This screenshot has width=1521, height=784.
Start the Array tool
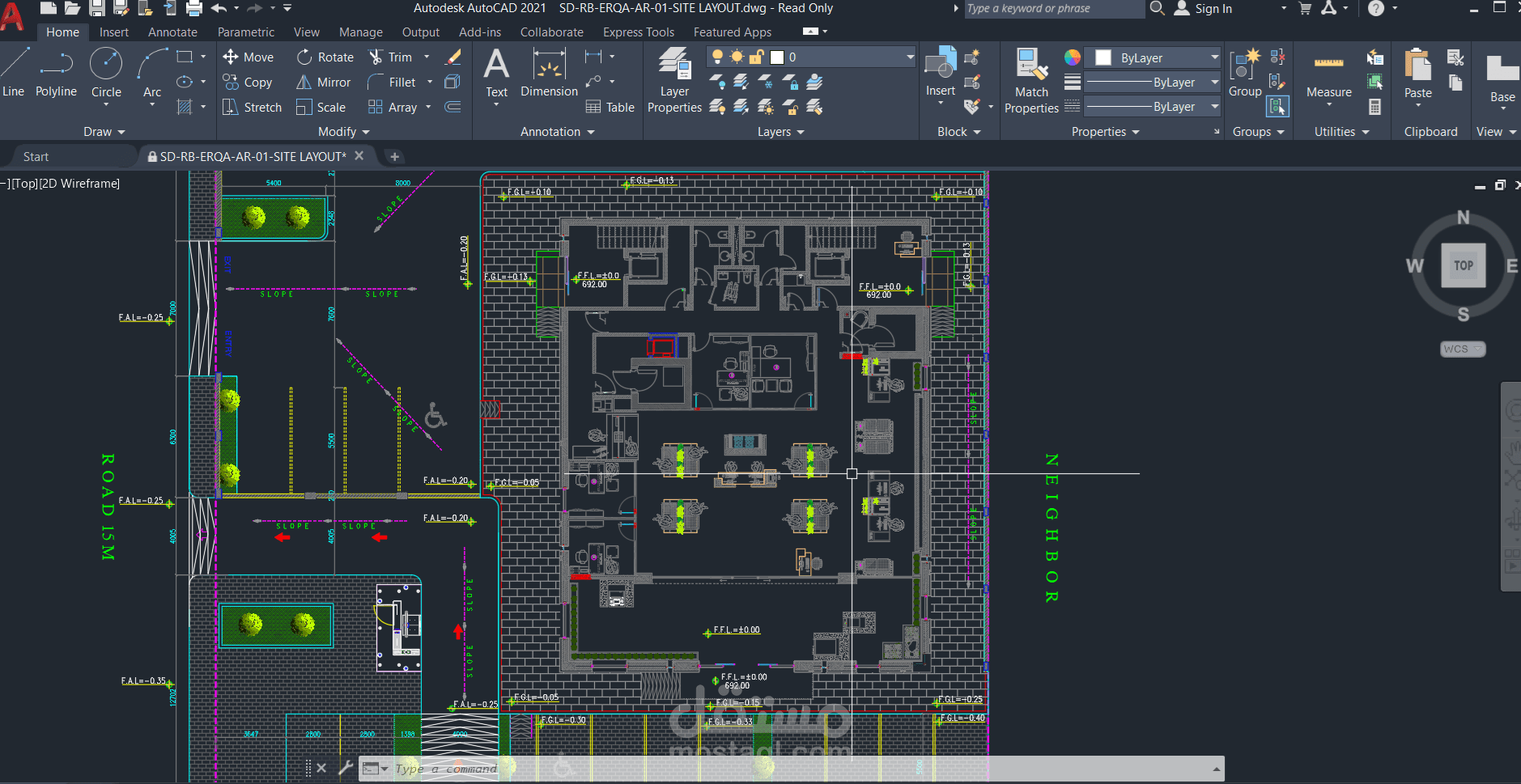pos(393,107)
